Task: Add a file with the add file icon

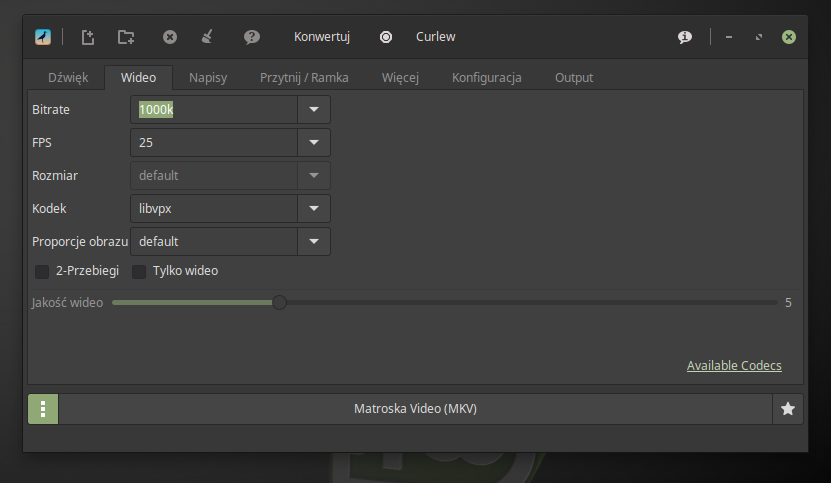Action: (x=88, y=37)
